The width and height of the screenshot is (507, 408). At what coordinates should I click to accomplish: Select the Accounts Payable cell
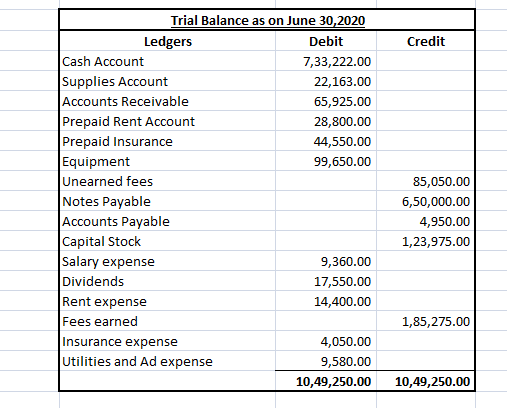[x=168, y=221]
